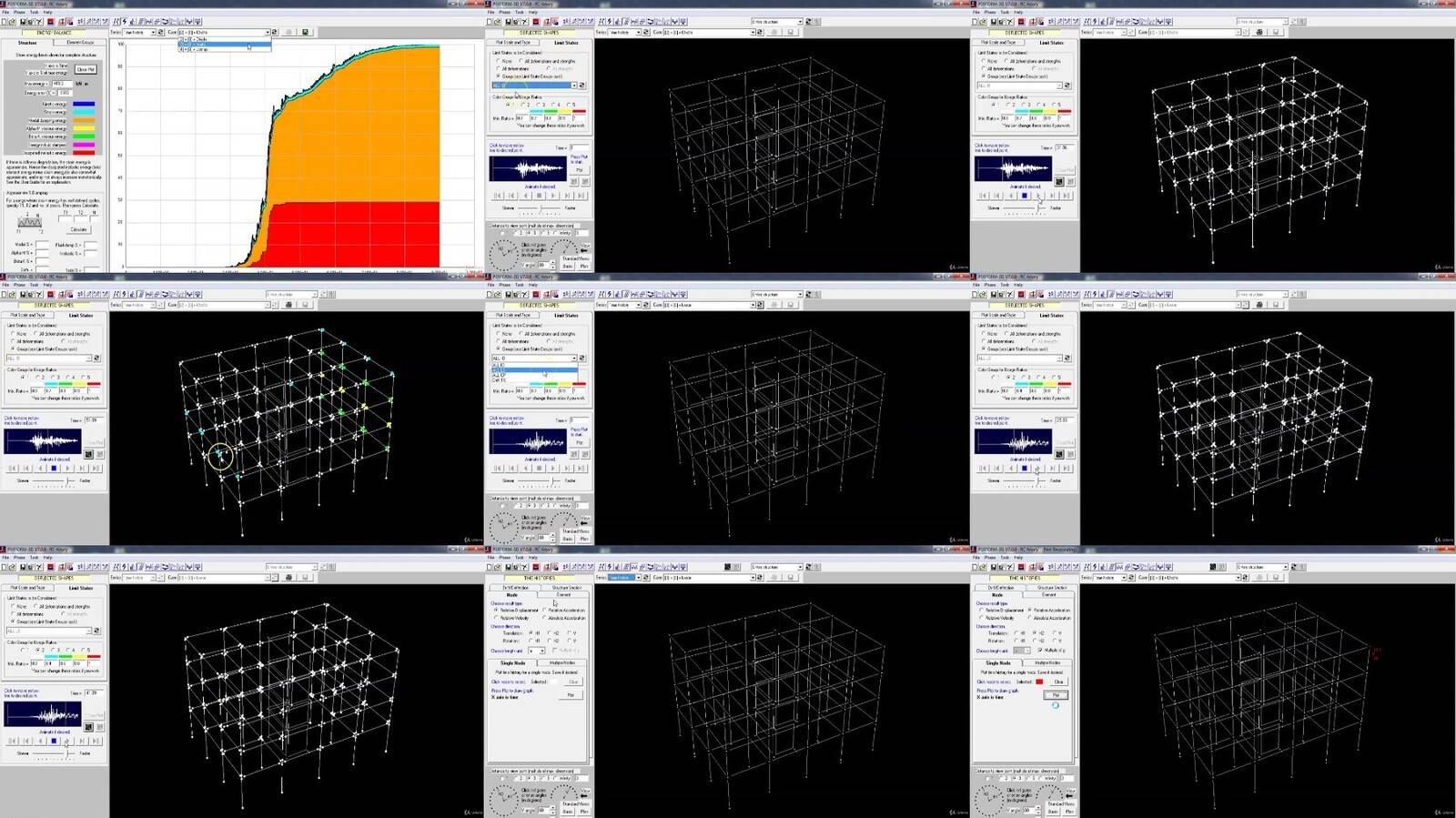Click zoom-in icon under Plot button in open-list window
Screen dimensions: 1456x818
click(573, 454)
